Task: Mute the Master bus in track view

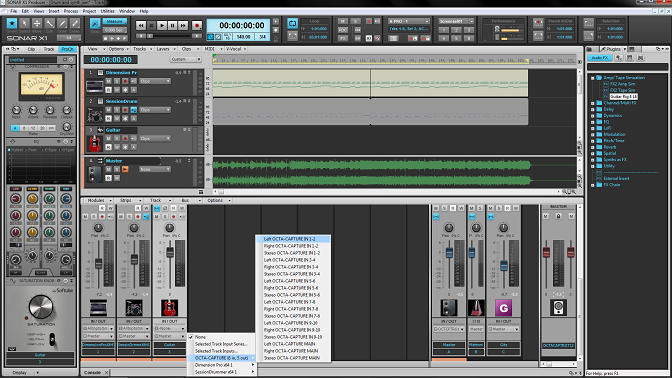Action: [x=108, y=169]
